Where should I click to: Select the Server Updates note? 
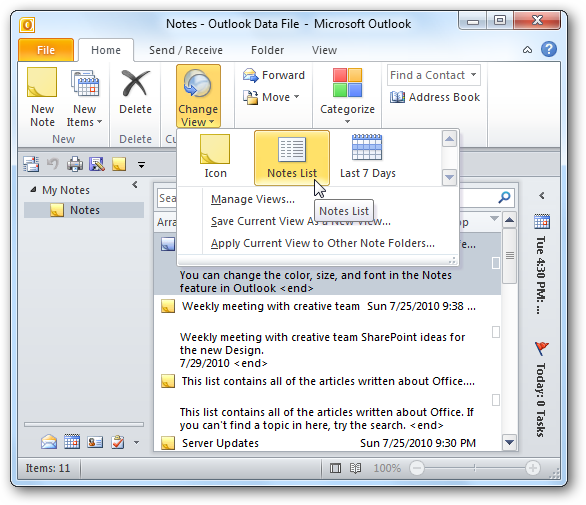point(327,443)
